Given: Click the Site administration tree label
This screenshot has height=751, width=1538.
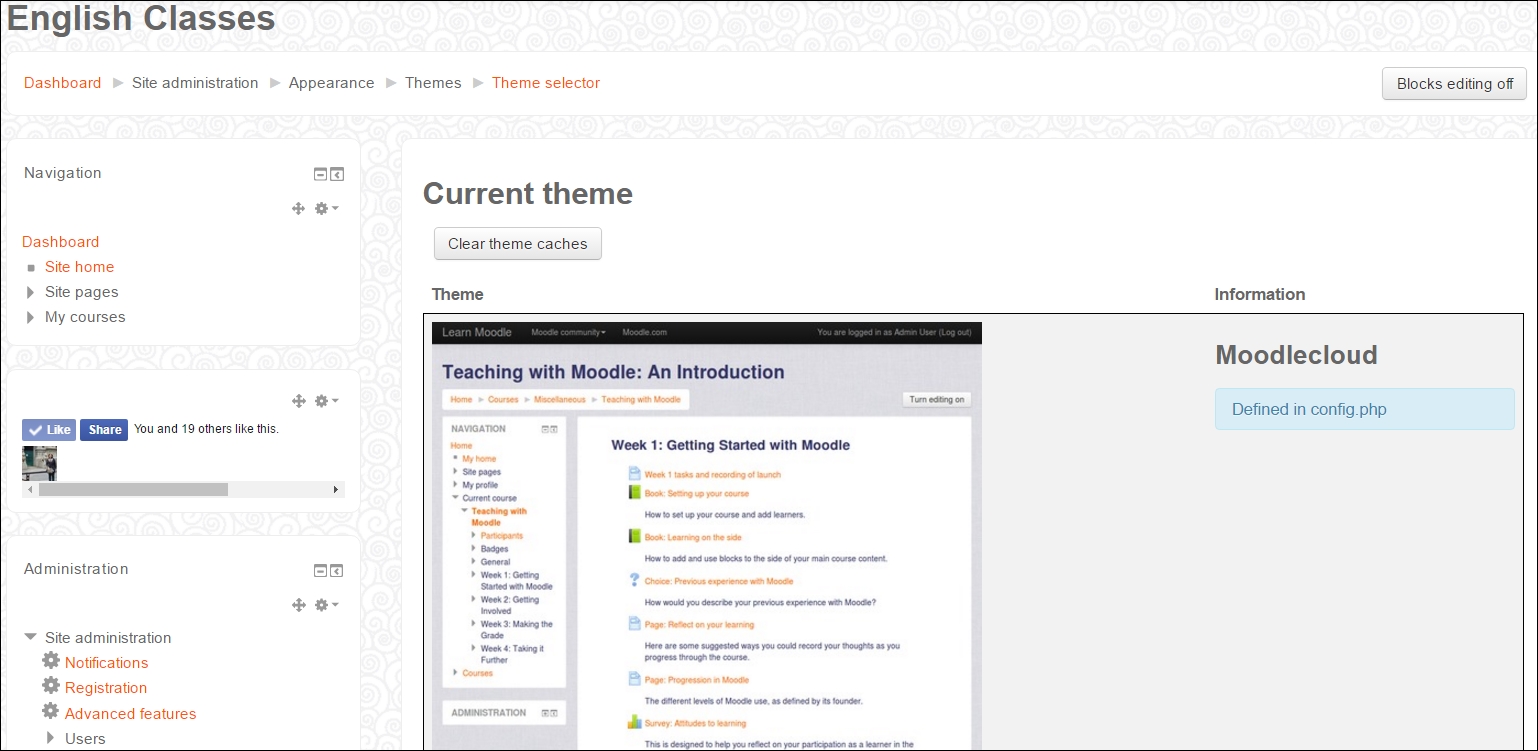Looking at the screenshot, I should 108,638.
